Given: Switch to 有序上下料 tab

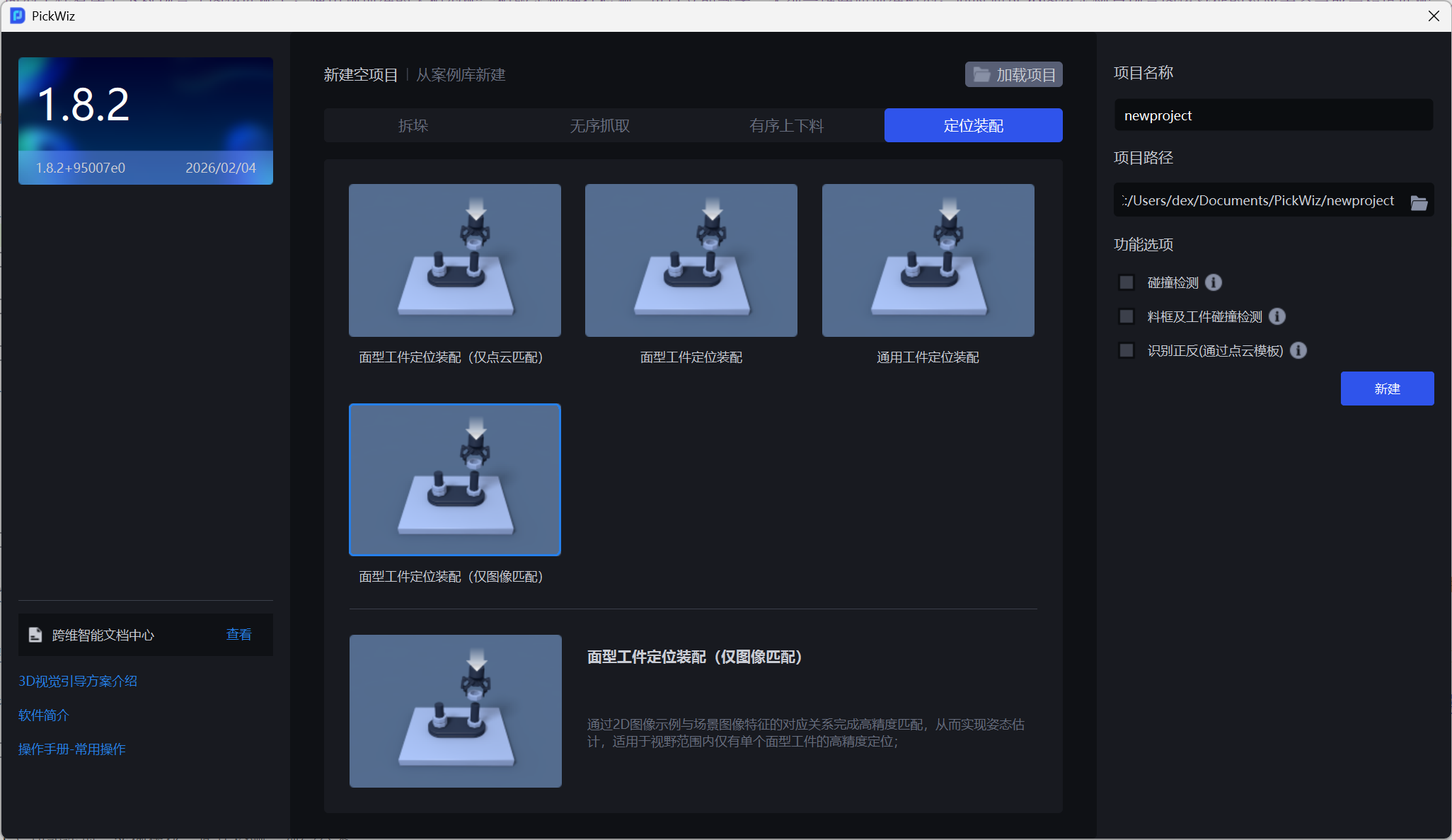Looking at the screenshot, I should 787,125.
